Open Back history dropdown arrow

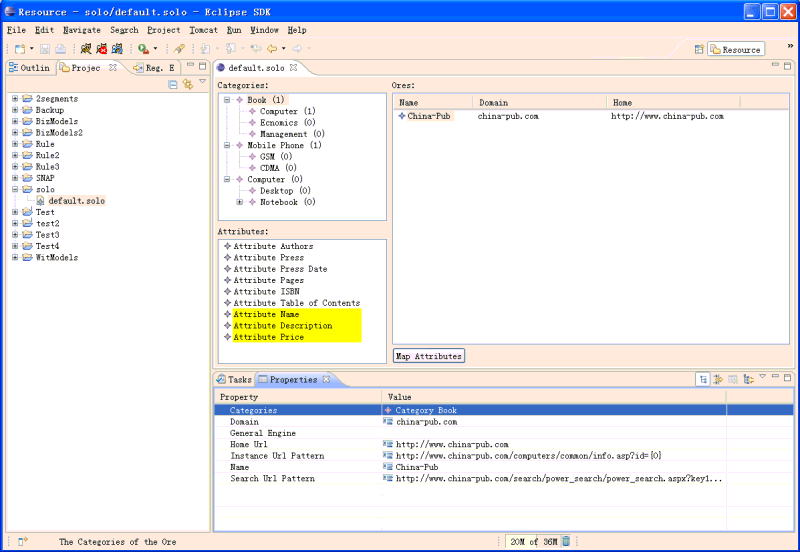tap(284, 49)
